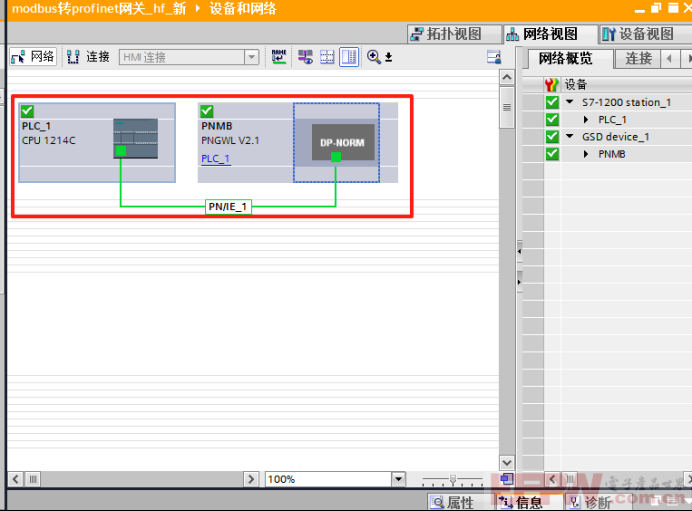This screenshot has width=692, height=511.
Task: Toggle checkbox for GSD device_1 row
Action: (552, 137)
